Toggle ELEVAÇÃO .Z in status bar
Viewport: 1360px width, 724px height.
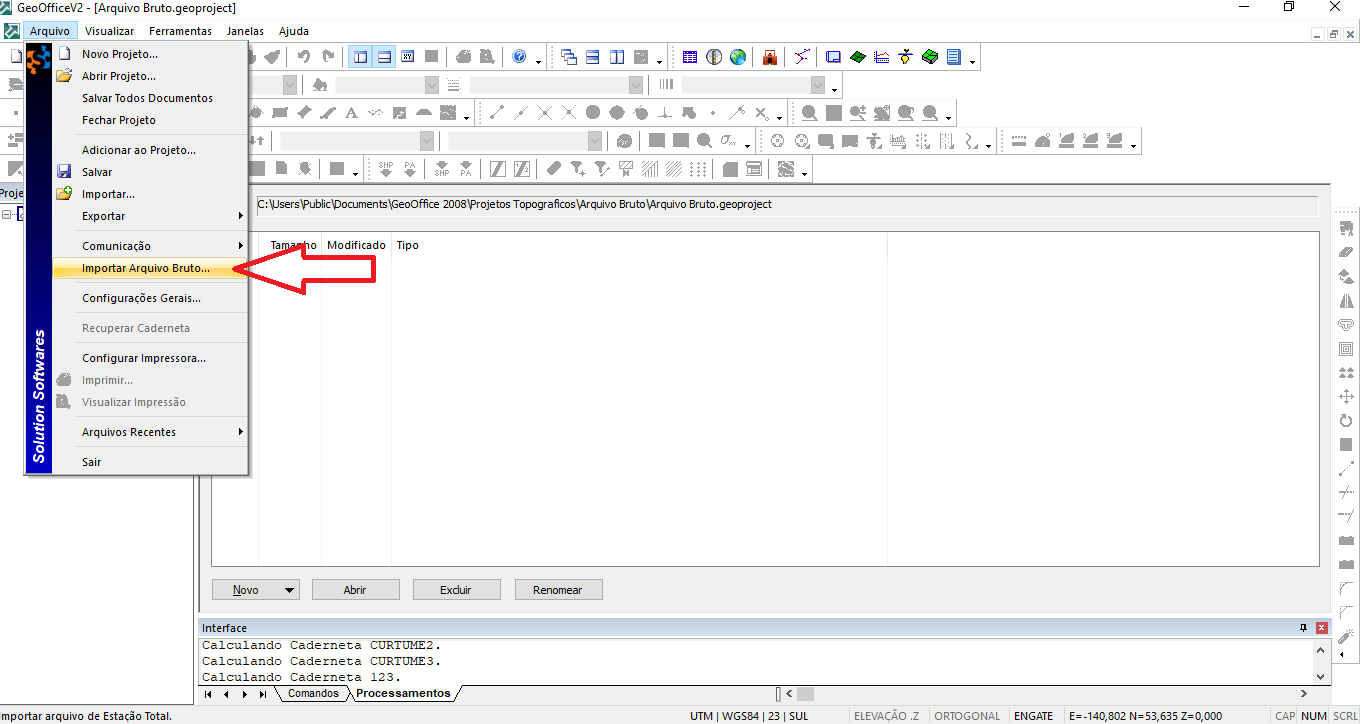tap(886, 716)
